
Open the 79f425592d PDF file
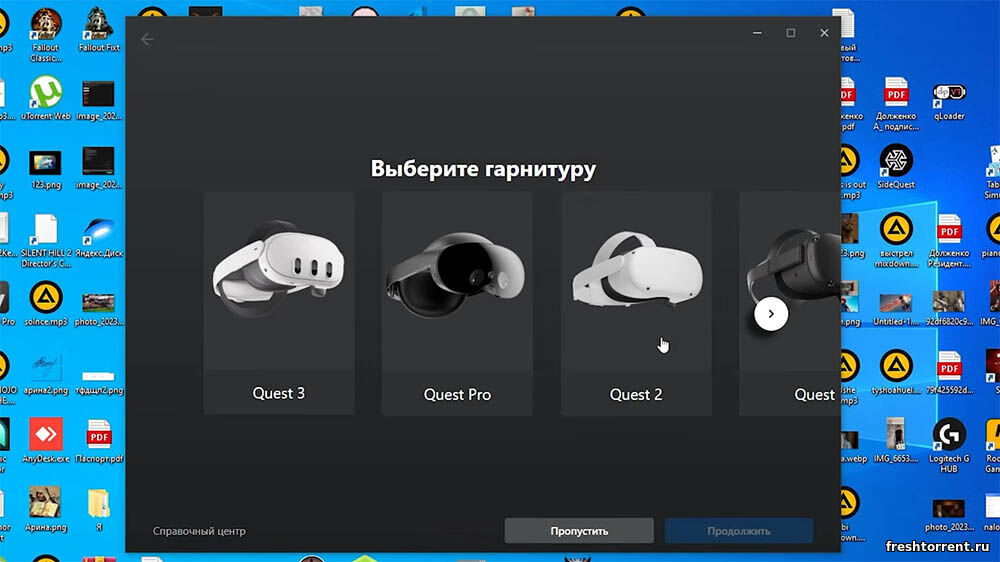pyautogui.click(x=949, y=373)
